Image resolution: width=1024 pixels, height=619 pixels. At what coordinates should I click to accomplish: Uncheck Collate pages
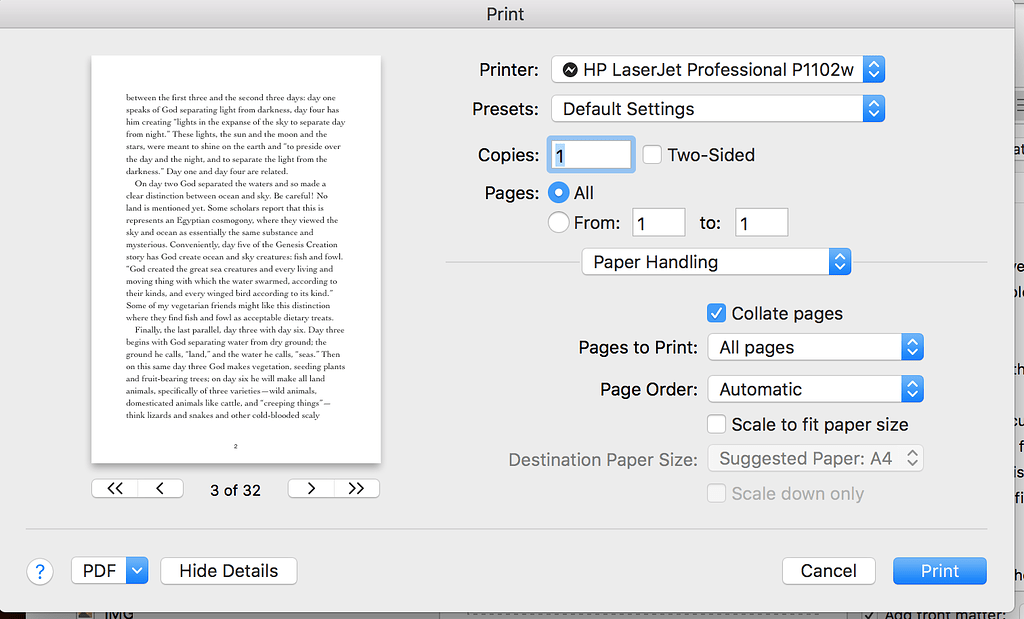coord(716,312)
